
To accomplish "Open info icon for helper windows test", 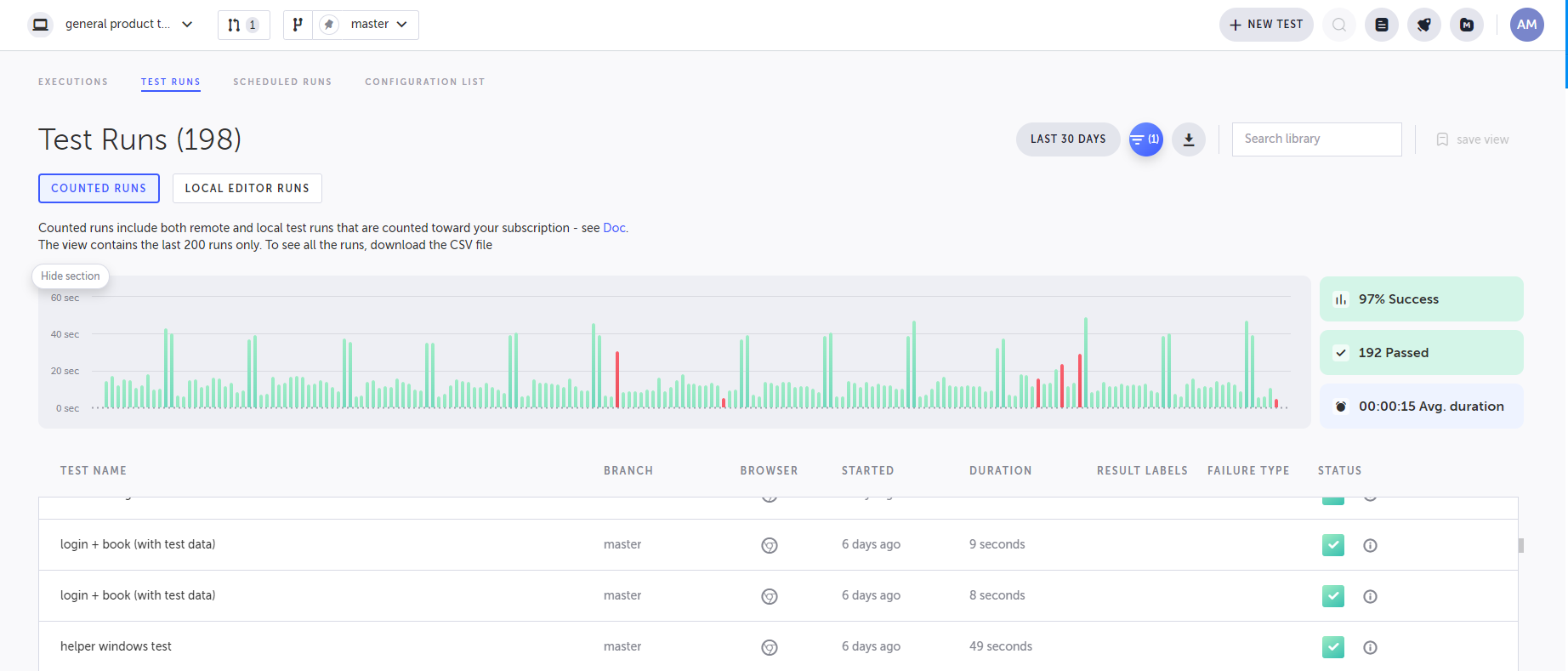I will [1370, 647].
